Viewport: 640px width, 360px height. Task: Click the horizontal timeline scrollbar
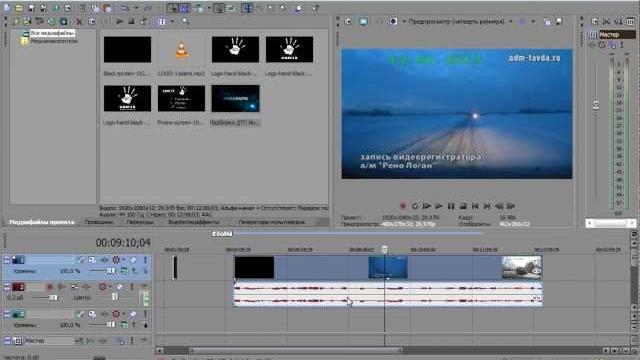[297, 351]
